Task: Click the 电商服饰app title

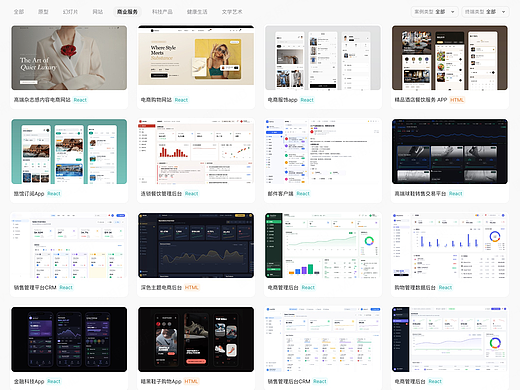Action: 282,100
